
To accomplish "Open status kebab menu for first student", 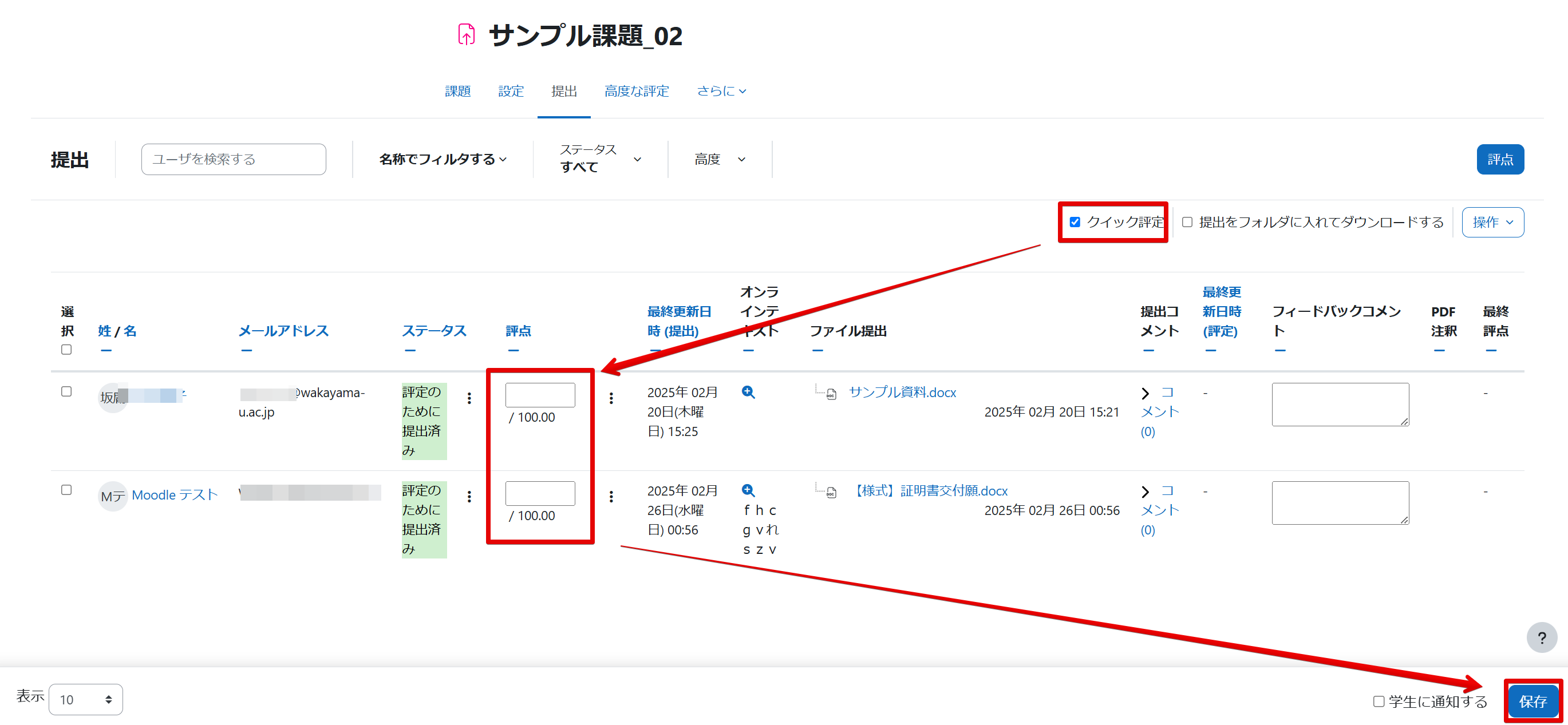I will [x=469, y=398].
